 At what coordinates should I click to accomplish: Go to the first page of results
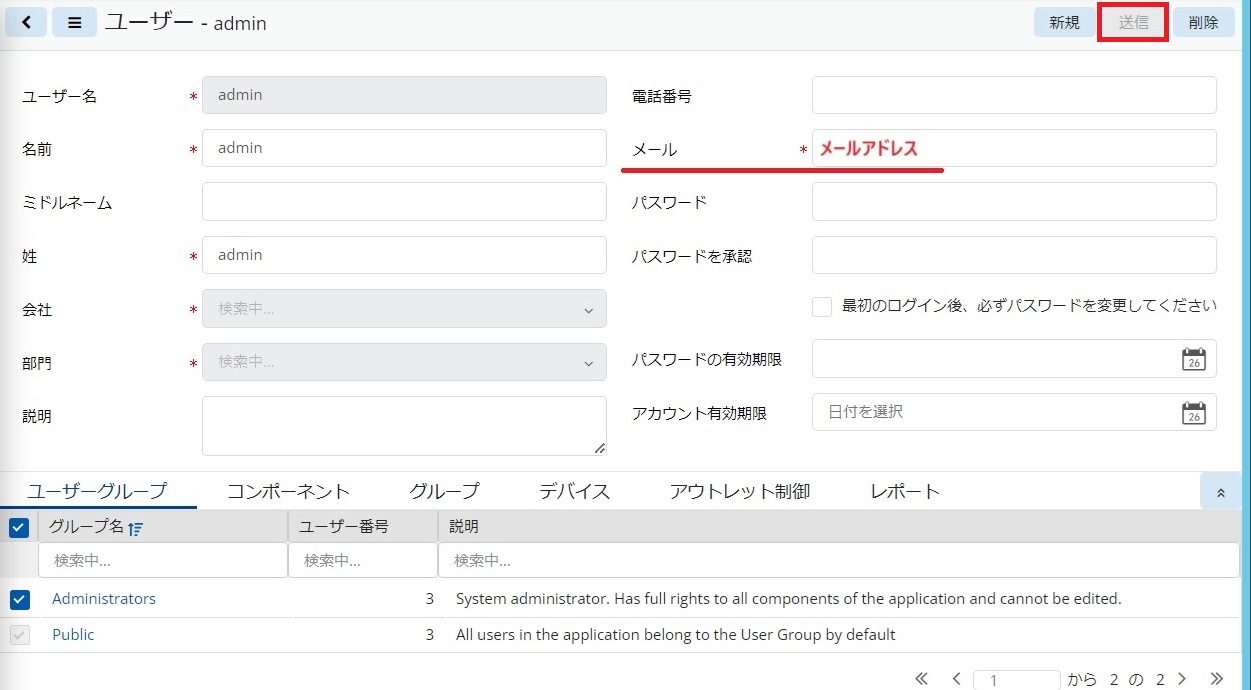pos(922,679)
